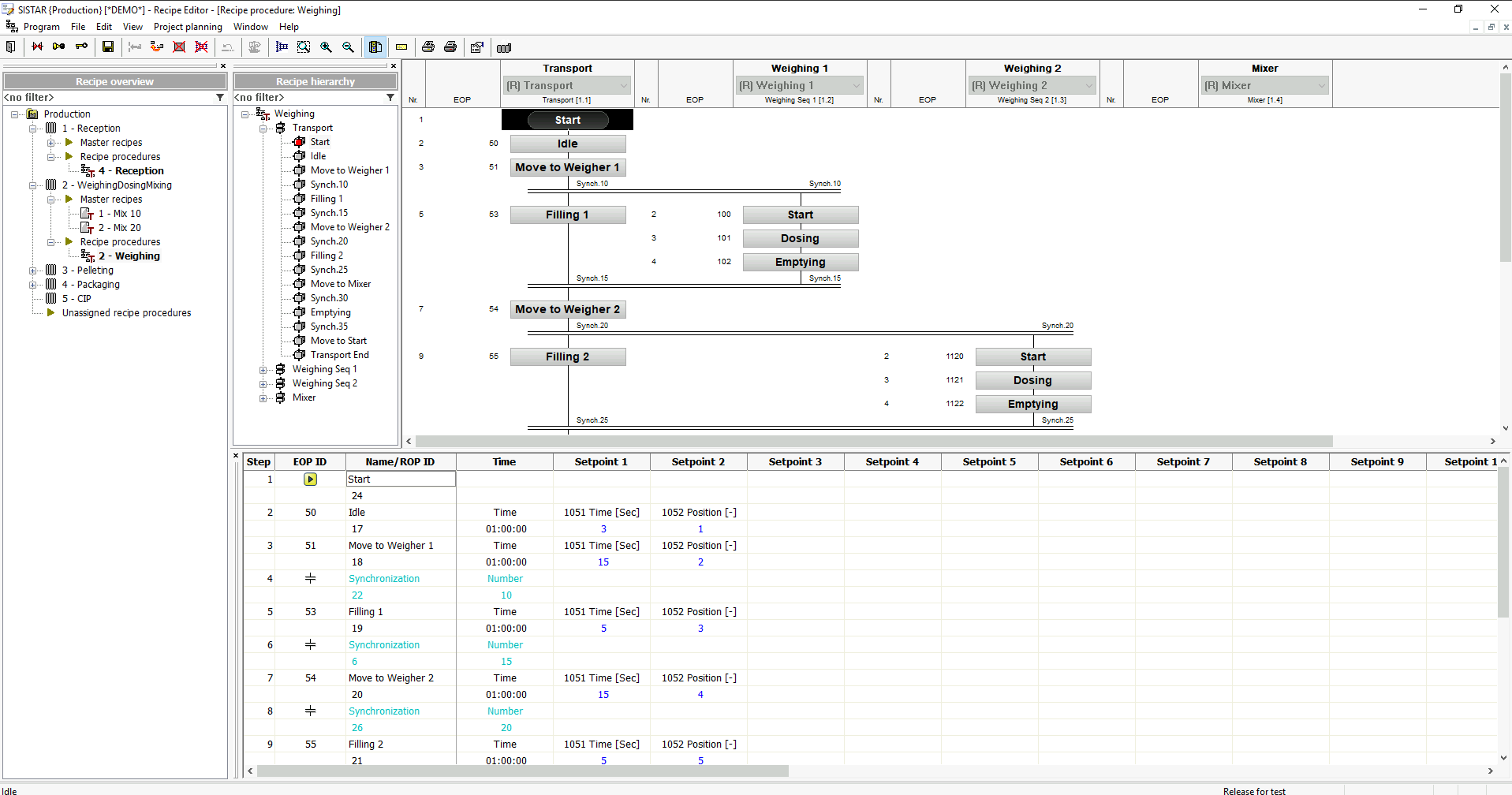
Task: Open the Window menu
Action: click(251, 27)
